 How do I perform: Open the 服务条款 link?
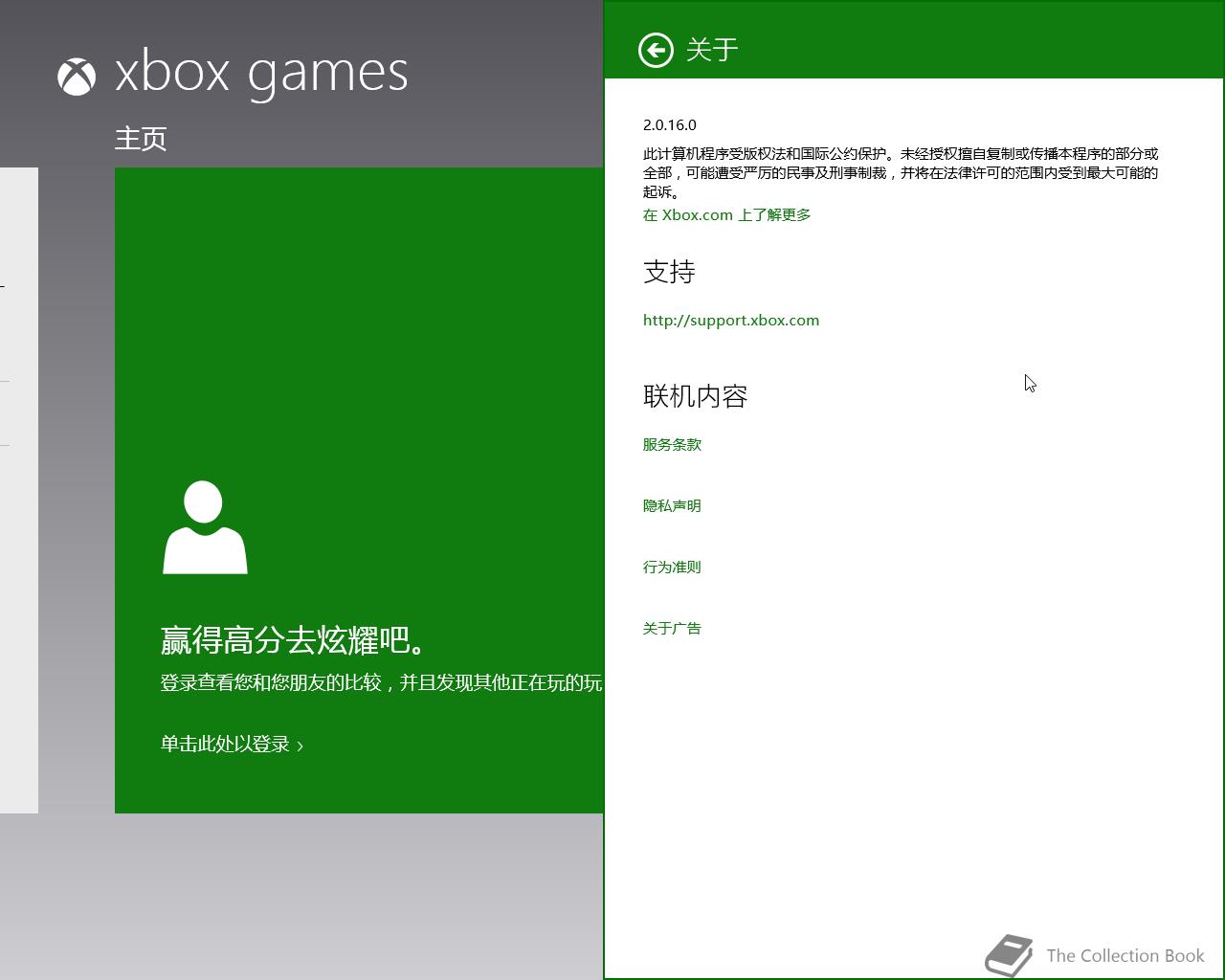point(672,445)
